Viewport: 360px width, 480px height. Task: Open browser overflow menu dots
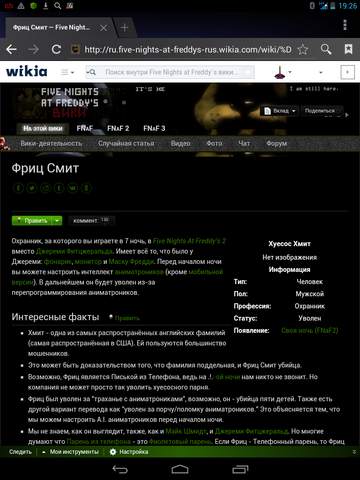click(x=345, y=25)
